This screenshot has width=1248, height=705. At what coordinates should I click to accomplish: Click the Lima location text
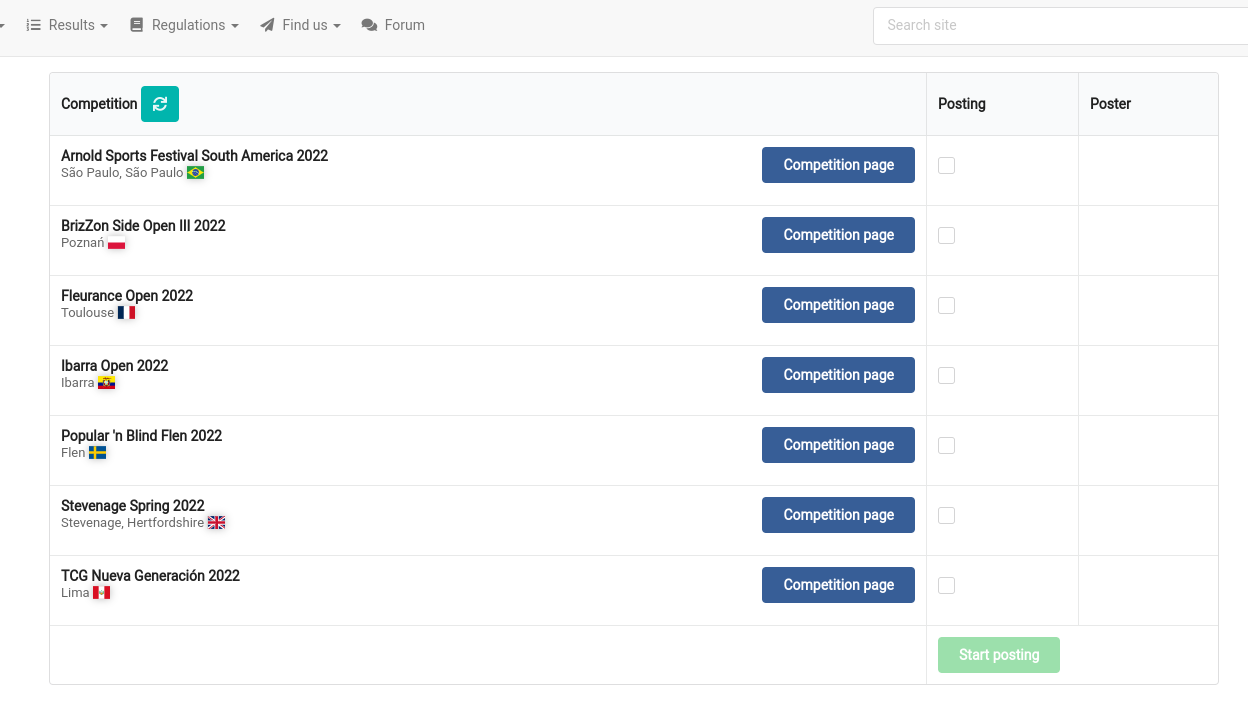pos(75,593)
